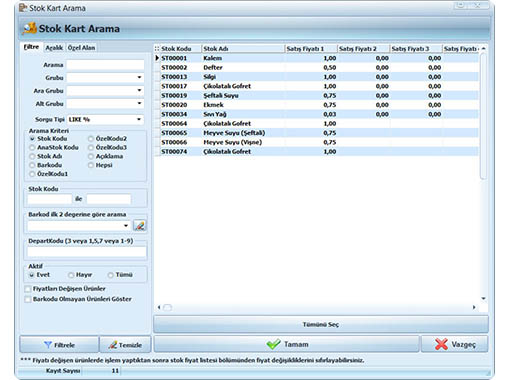Click the horizontal scroll right arrow
The image size is (510, 380).
tap(474, 307)
